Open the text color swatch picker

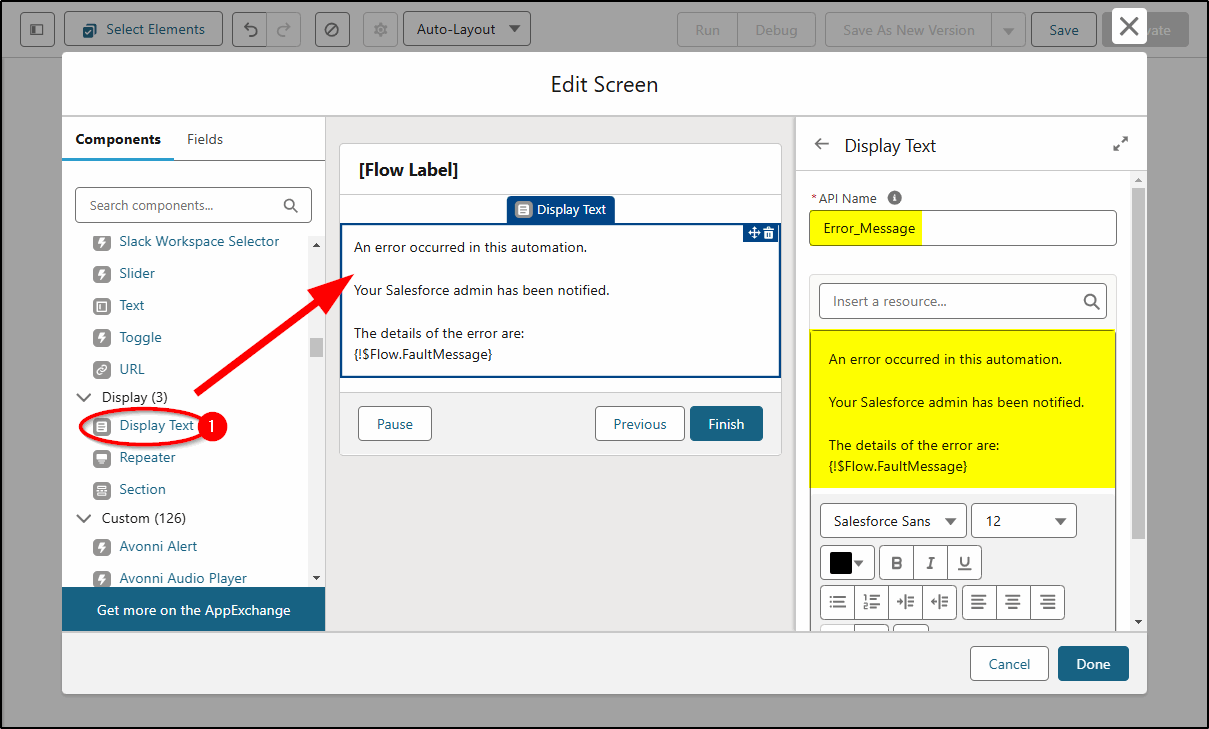pyautogui.click(x=846, y=562)
